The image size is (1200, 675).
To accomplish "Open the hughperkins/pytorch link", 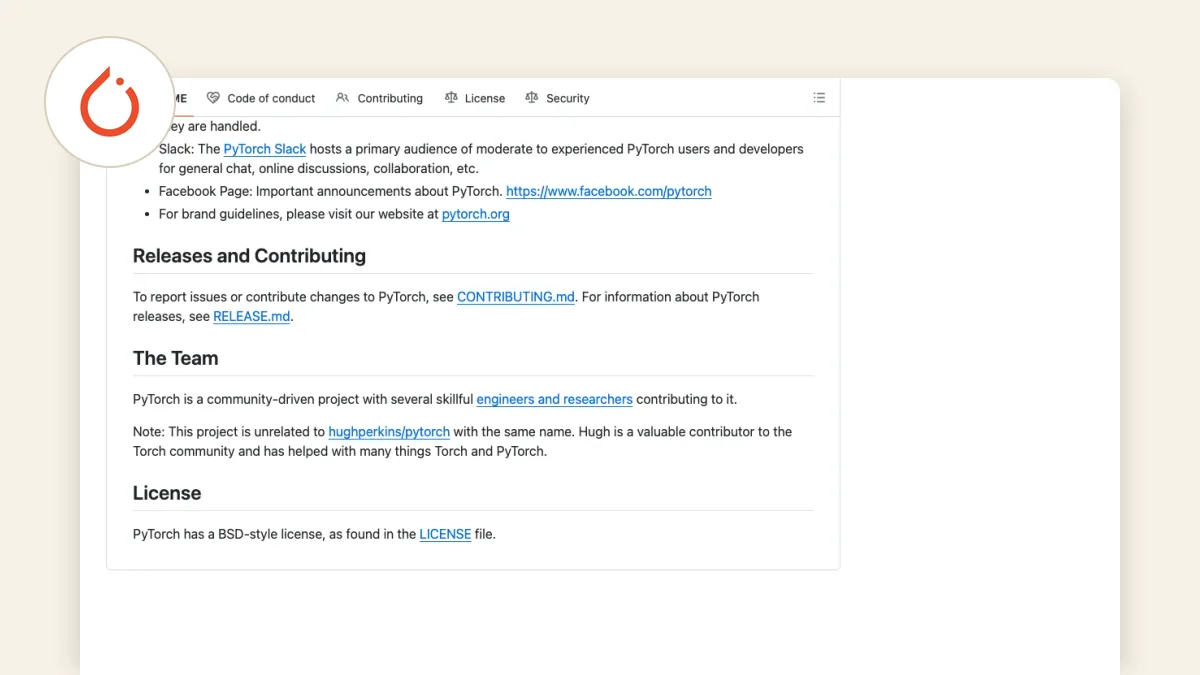I will point(389,432).
